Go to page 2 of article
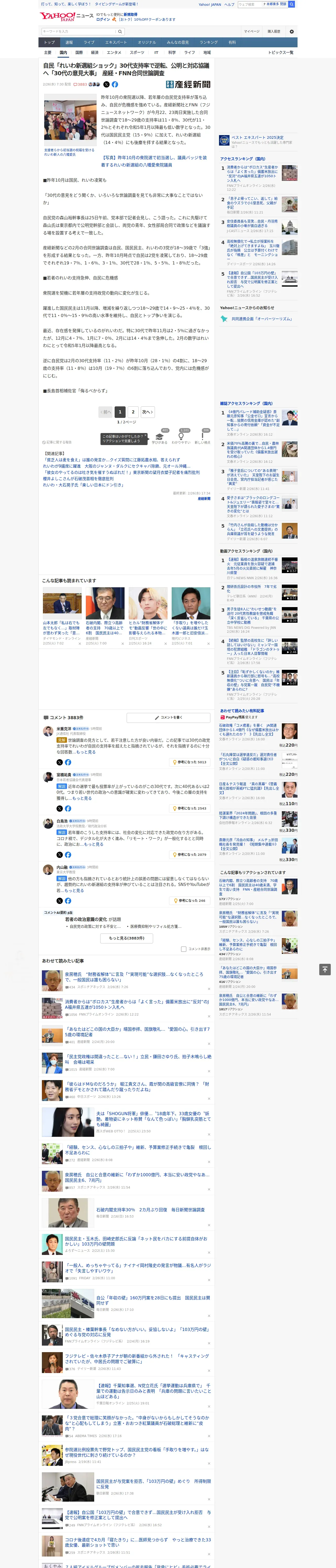 tap(133, 412)
